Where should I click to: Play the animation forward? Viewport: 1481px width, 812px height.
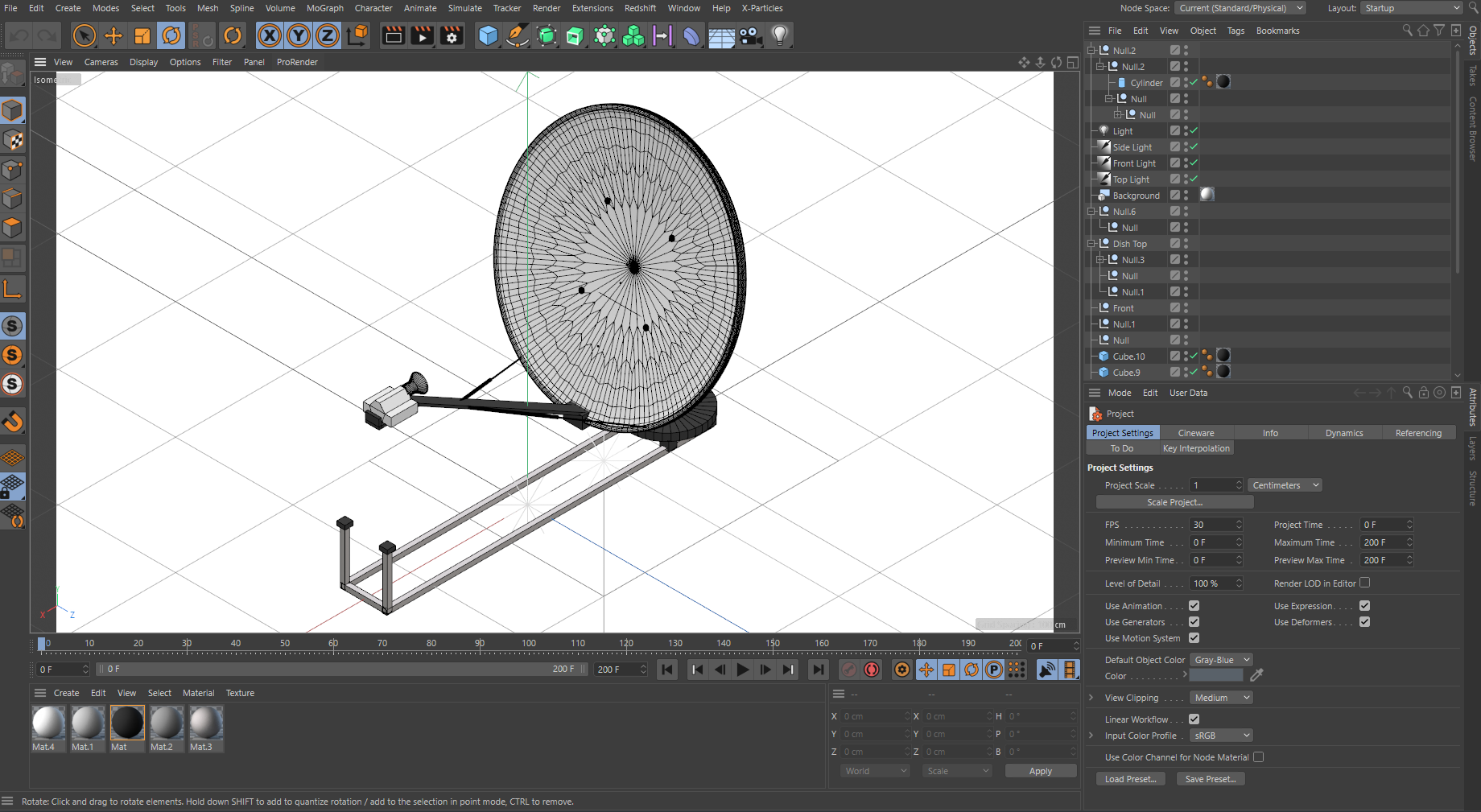743,670
